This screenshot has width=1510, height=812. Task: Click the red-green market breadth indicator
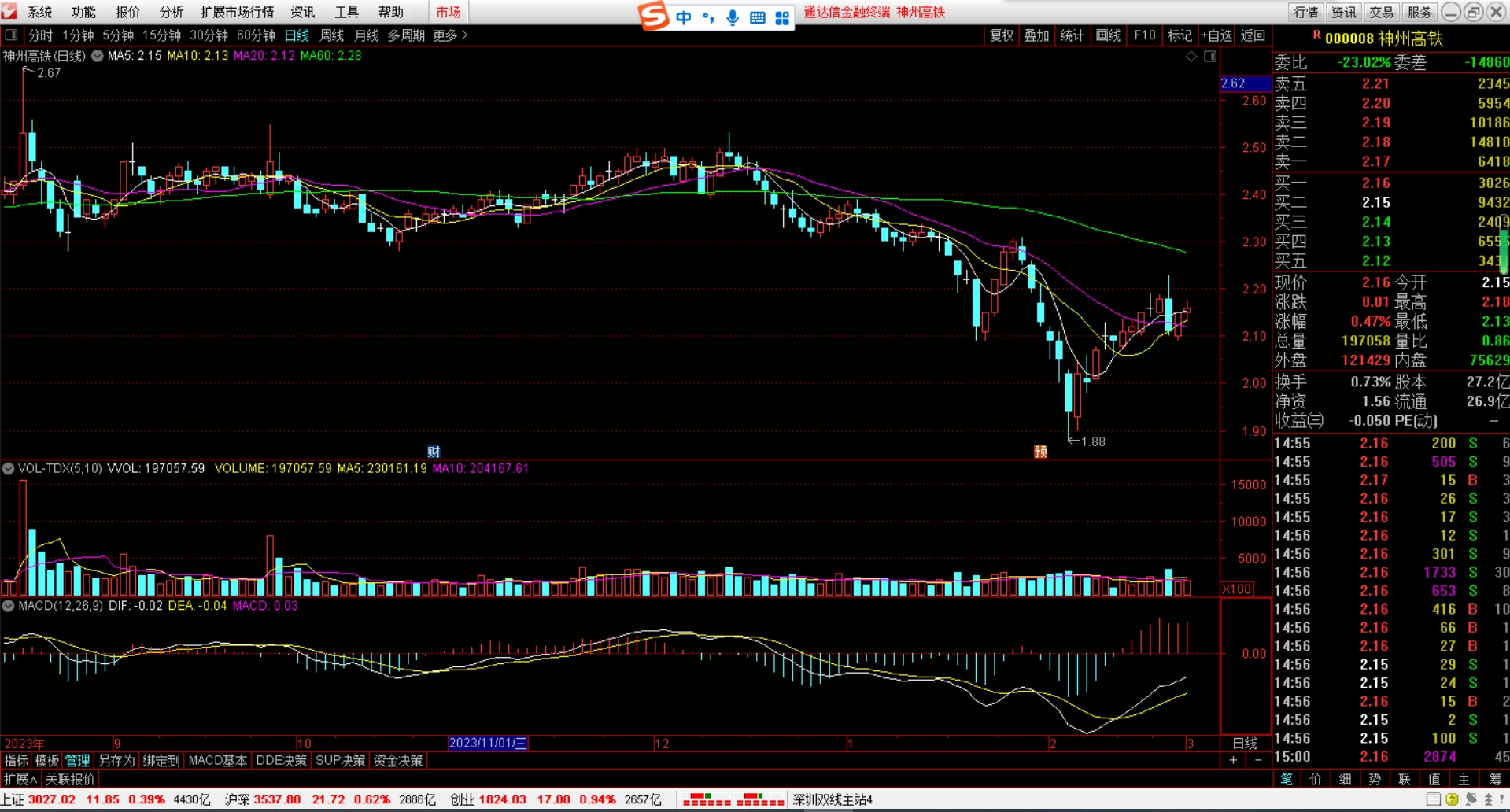coord(733,800)
